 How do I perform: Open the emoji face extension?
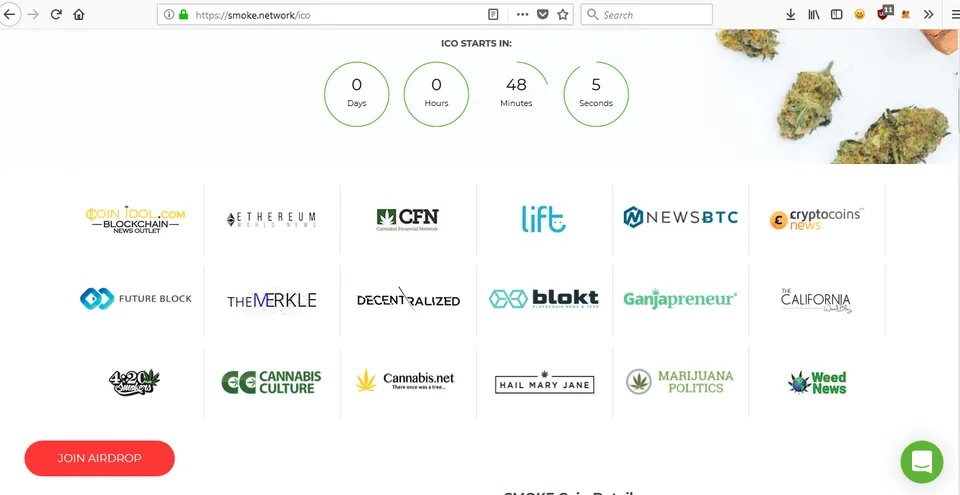click(x=860, y=15)
